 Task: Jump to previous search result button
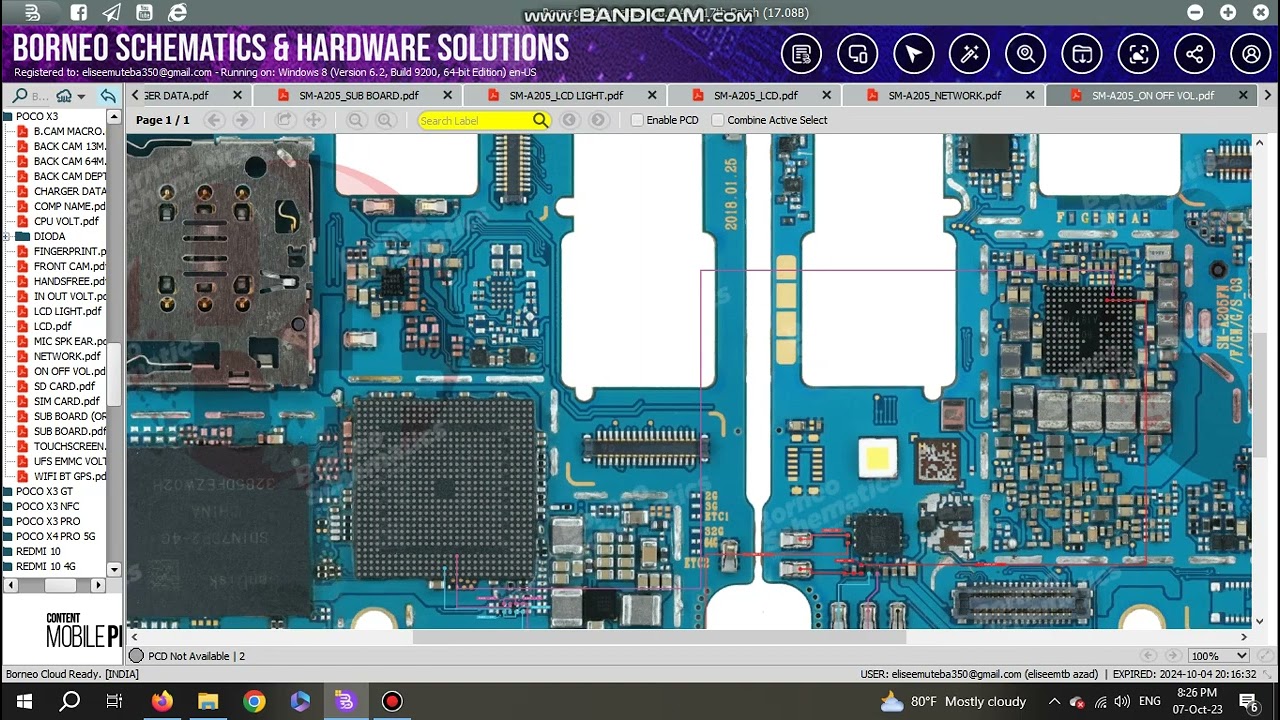(x=569, y=120)
